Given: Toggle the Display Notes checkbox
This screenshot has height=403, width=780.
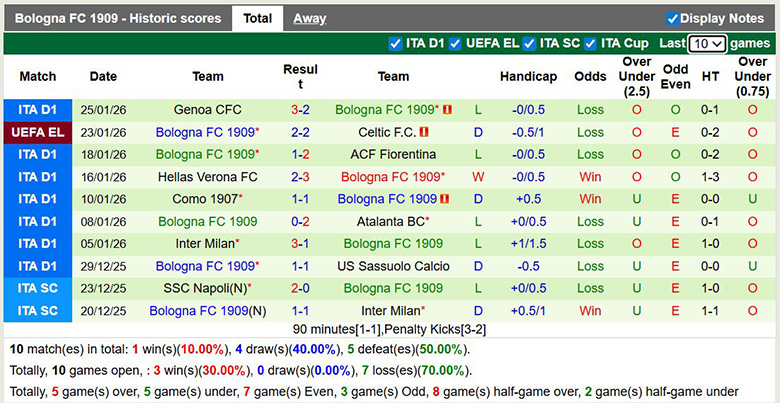Looking at the screenshot, I should point(673,18).
